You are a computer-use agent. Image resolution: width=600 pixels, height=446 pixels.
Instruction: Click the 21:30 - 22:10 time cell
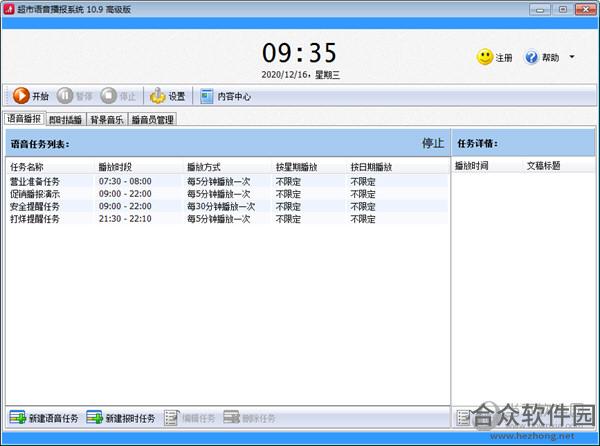click(x=125, y=219)
